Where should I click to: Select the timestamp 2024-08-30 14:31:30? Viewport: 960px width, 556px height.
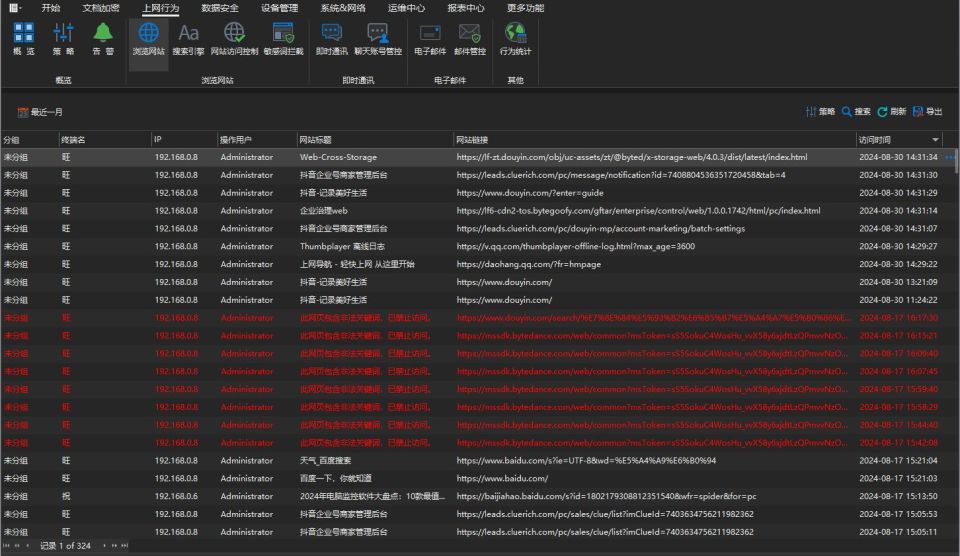click(898, 175)
